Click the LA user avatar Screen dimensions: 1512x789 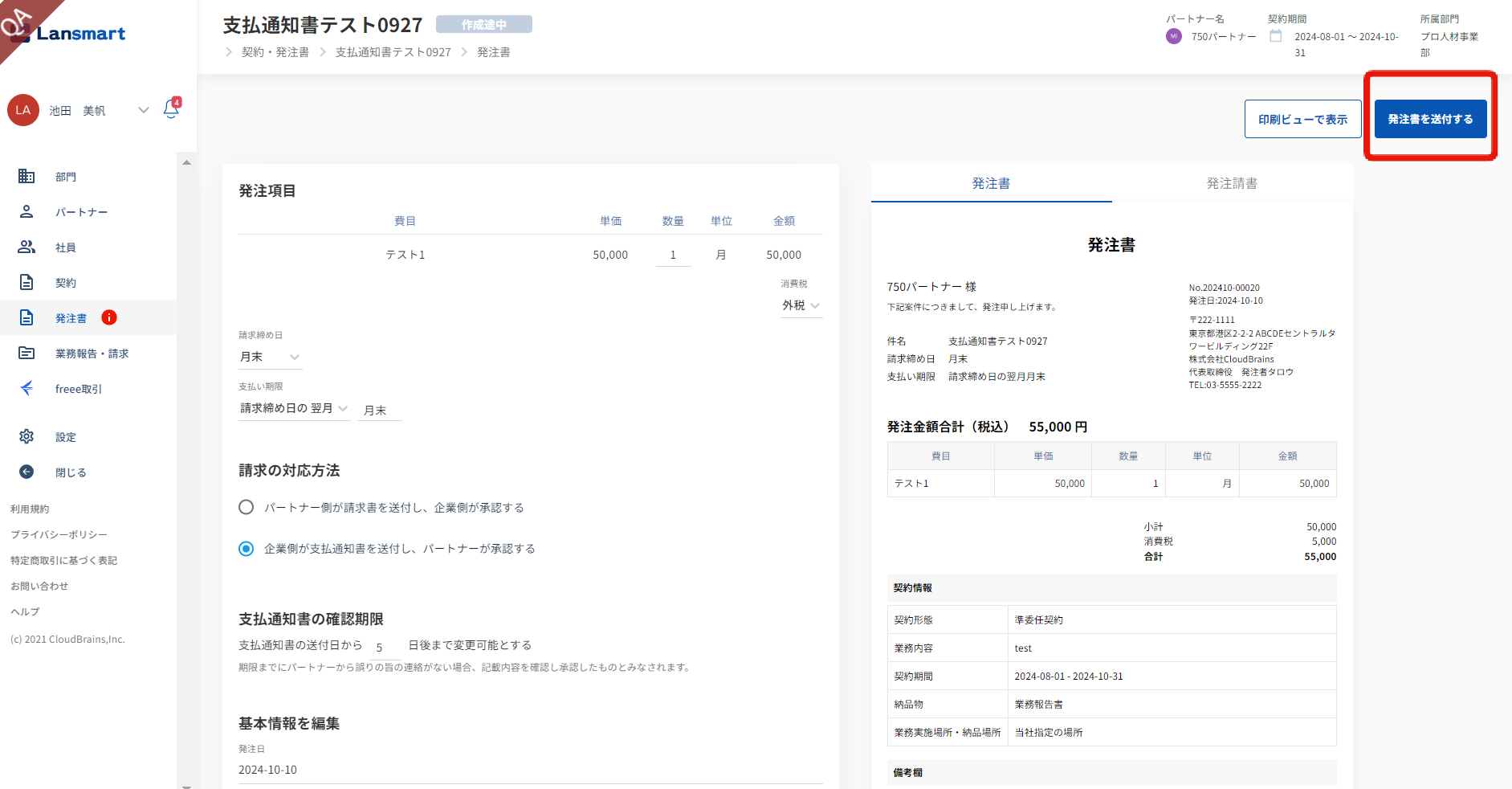23,110
